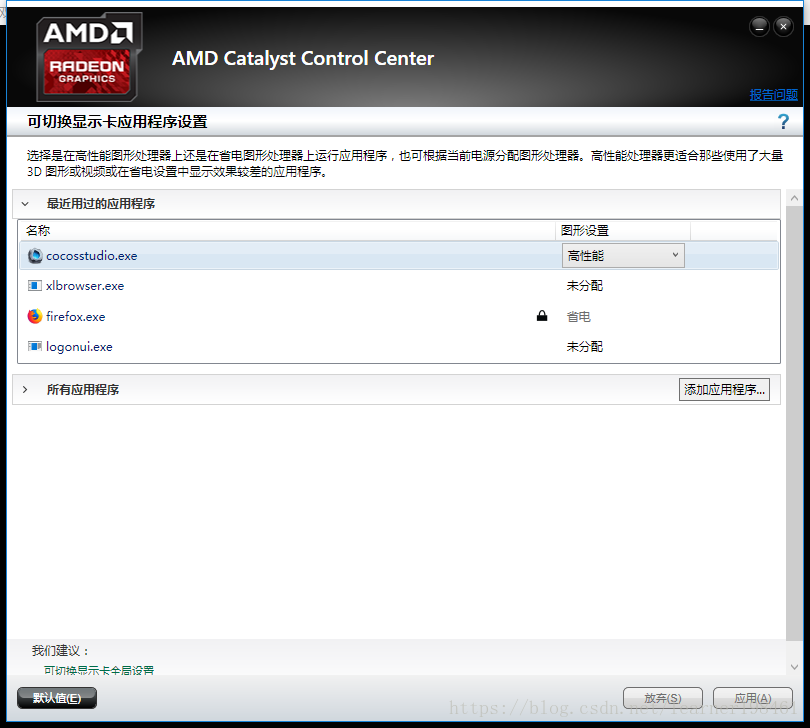810x728 pixels.
Task: Open the 高性能 dropdown for cocosstudio.exe
Action: point(623,256)
